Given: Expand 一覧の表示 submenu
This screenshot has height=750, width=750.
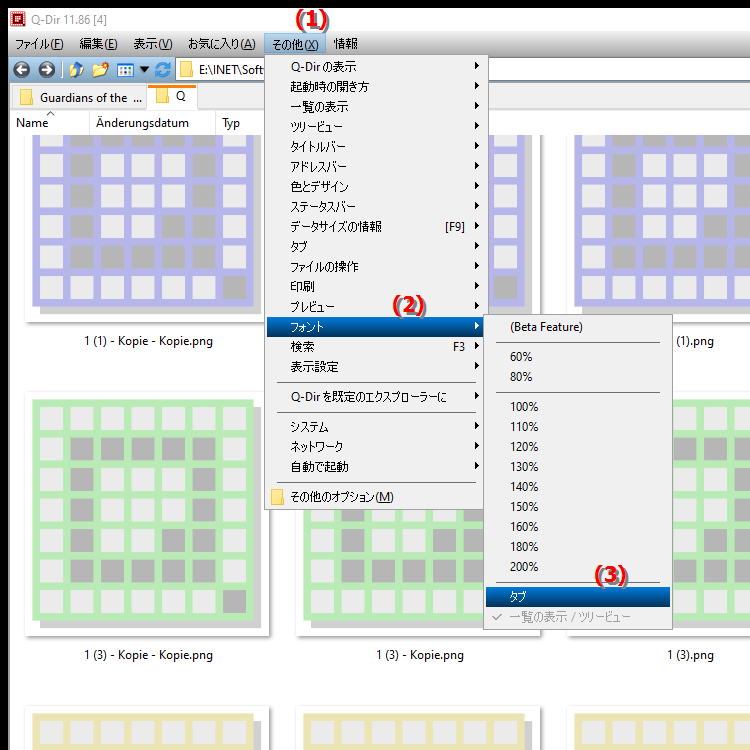Looking at the screenshot, I should [x=375, y=106].
